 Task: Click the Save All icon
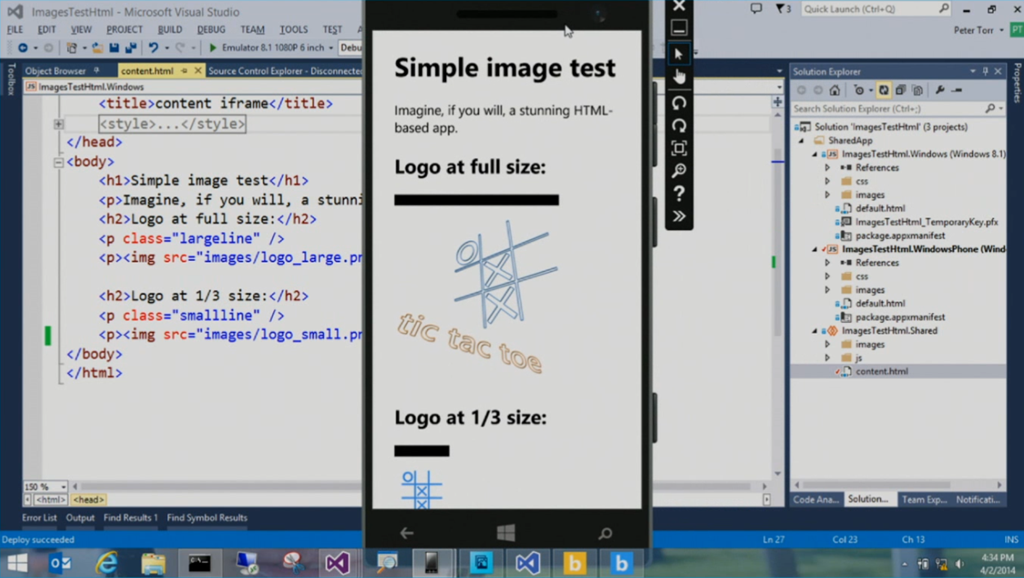[x=131, y=48]
